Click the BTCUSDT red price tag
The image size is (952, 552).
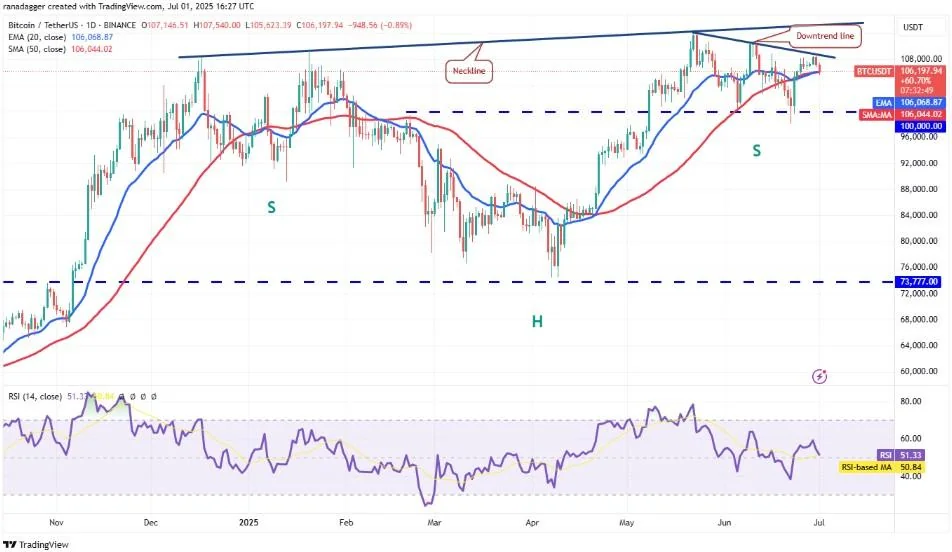(874, 71)
